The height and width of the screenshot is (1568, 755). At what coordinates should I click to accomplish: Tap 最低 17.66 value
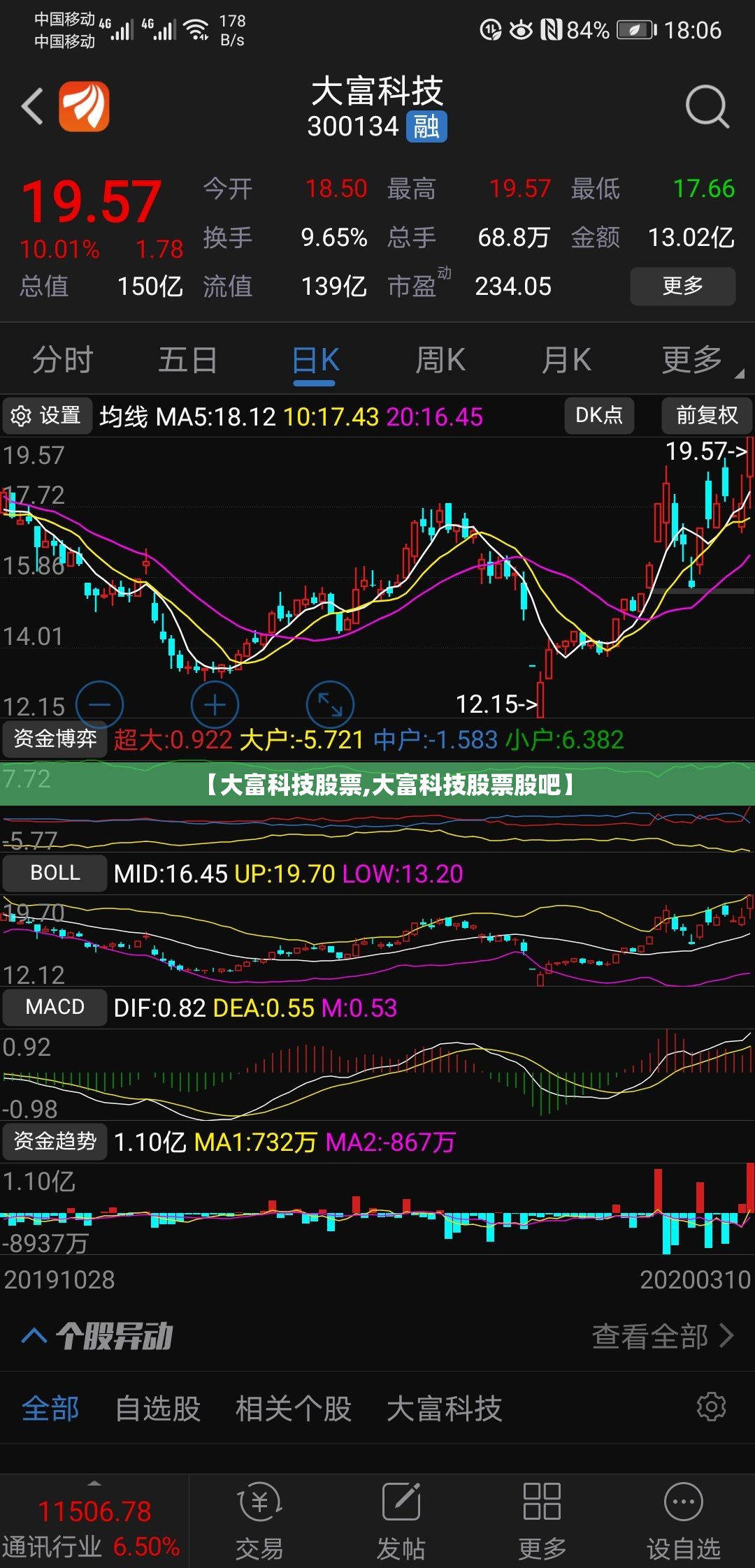tap(704, 189)
